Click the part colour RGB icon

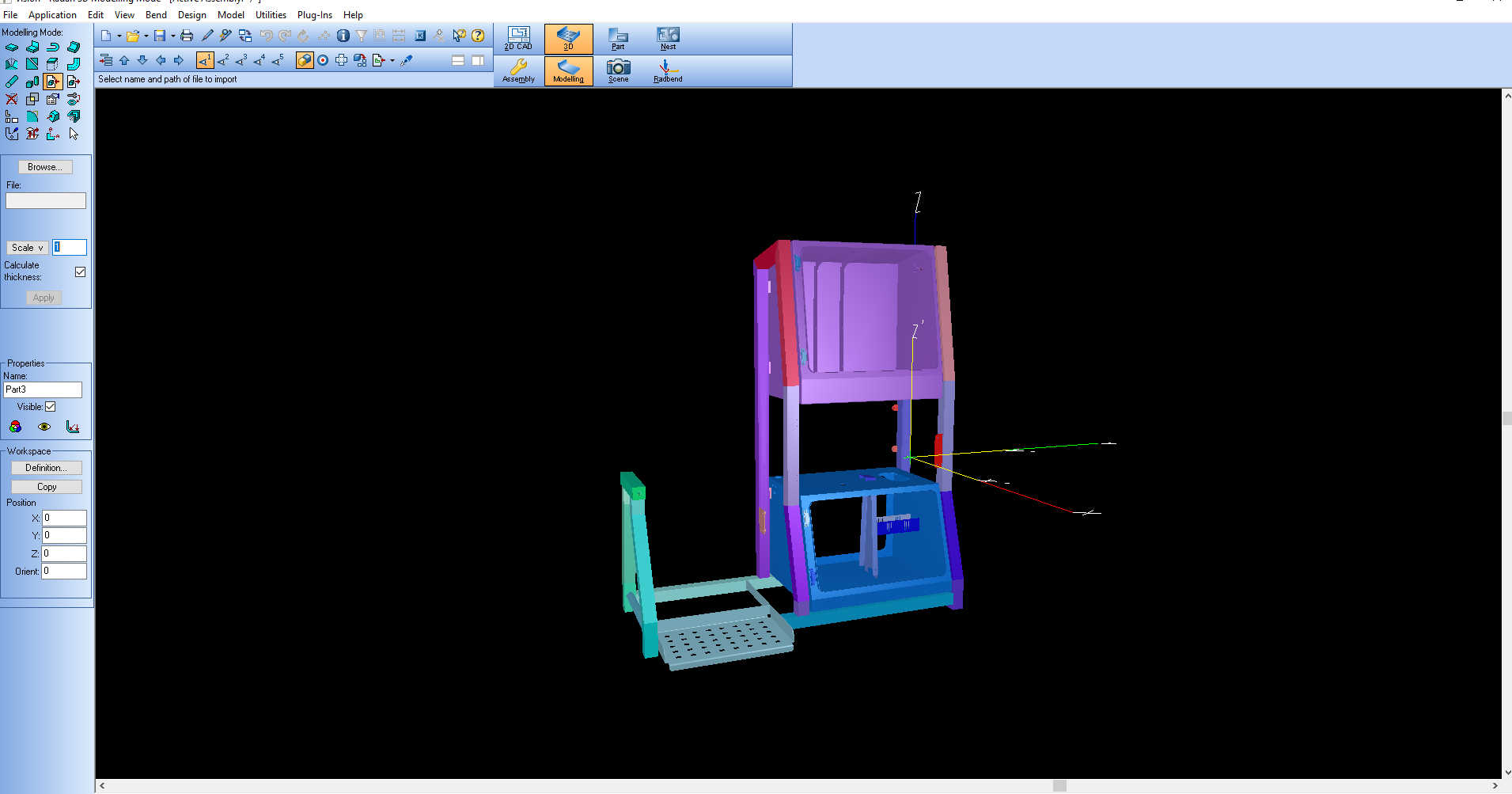[15, 427]
